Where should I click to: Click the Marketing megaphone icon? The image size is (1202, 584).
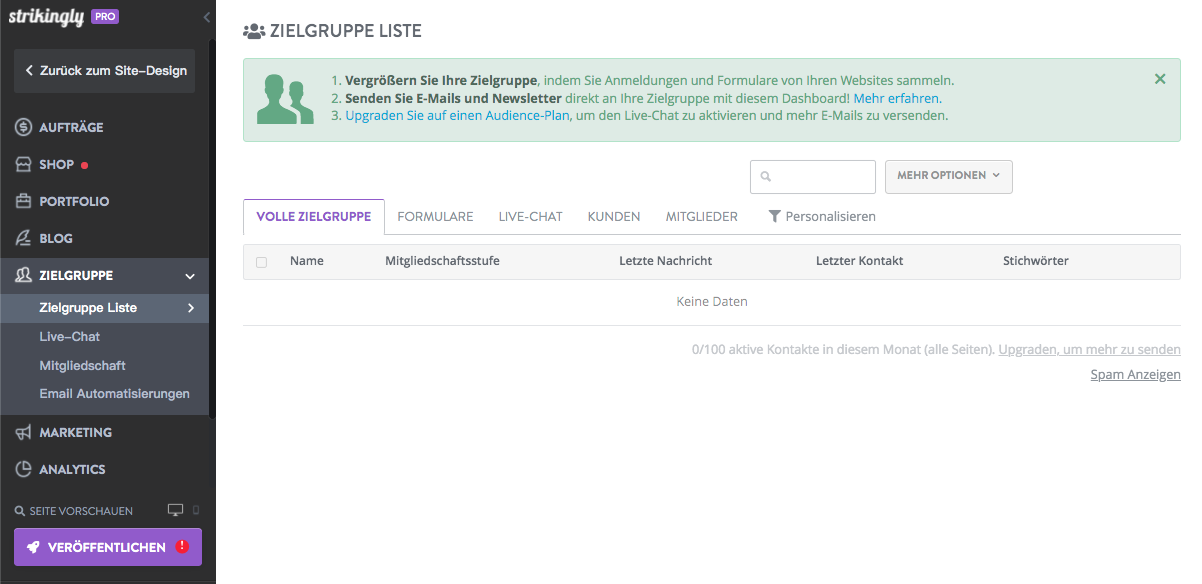(x=24, y=433)
